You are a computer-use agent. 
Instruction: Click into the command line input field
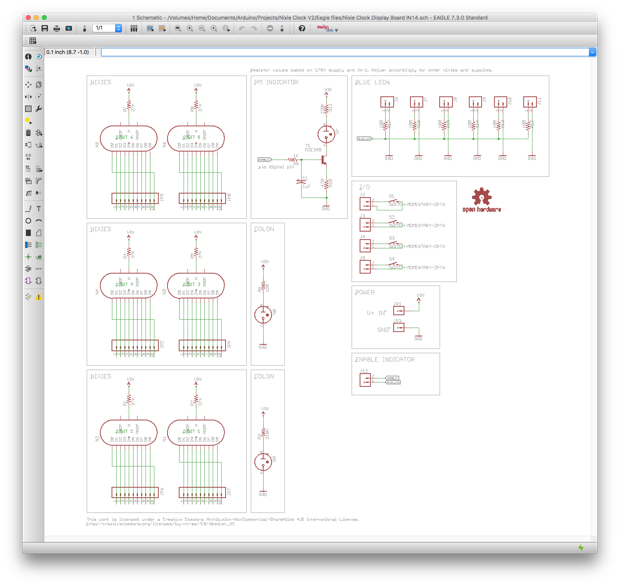(345, 52)
